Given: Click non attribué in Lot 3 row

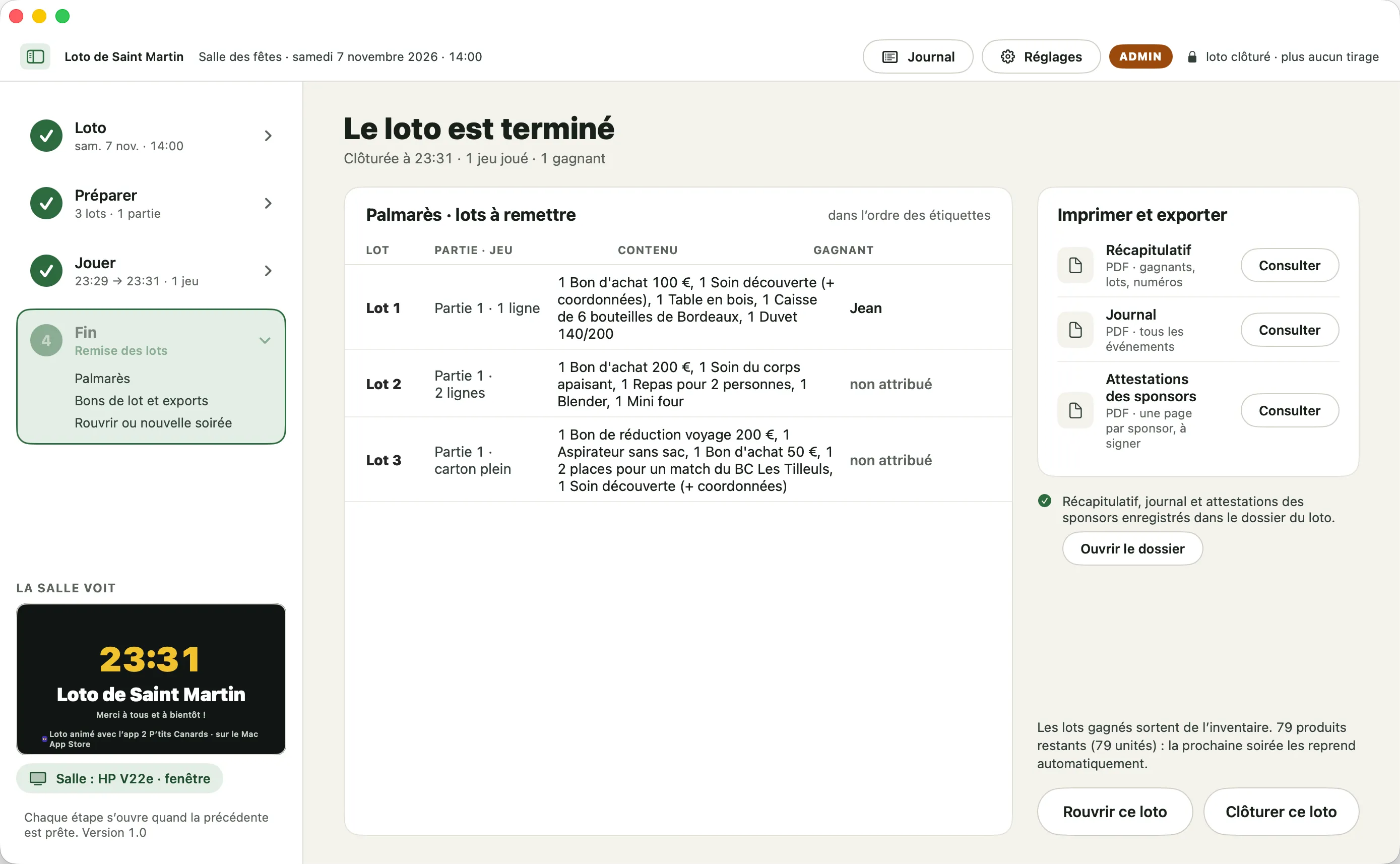Looking at the screenshot, I should coord(890,460).
